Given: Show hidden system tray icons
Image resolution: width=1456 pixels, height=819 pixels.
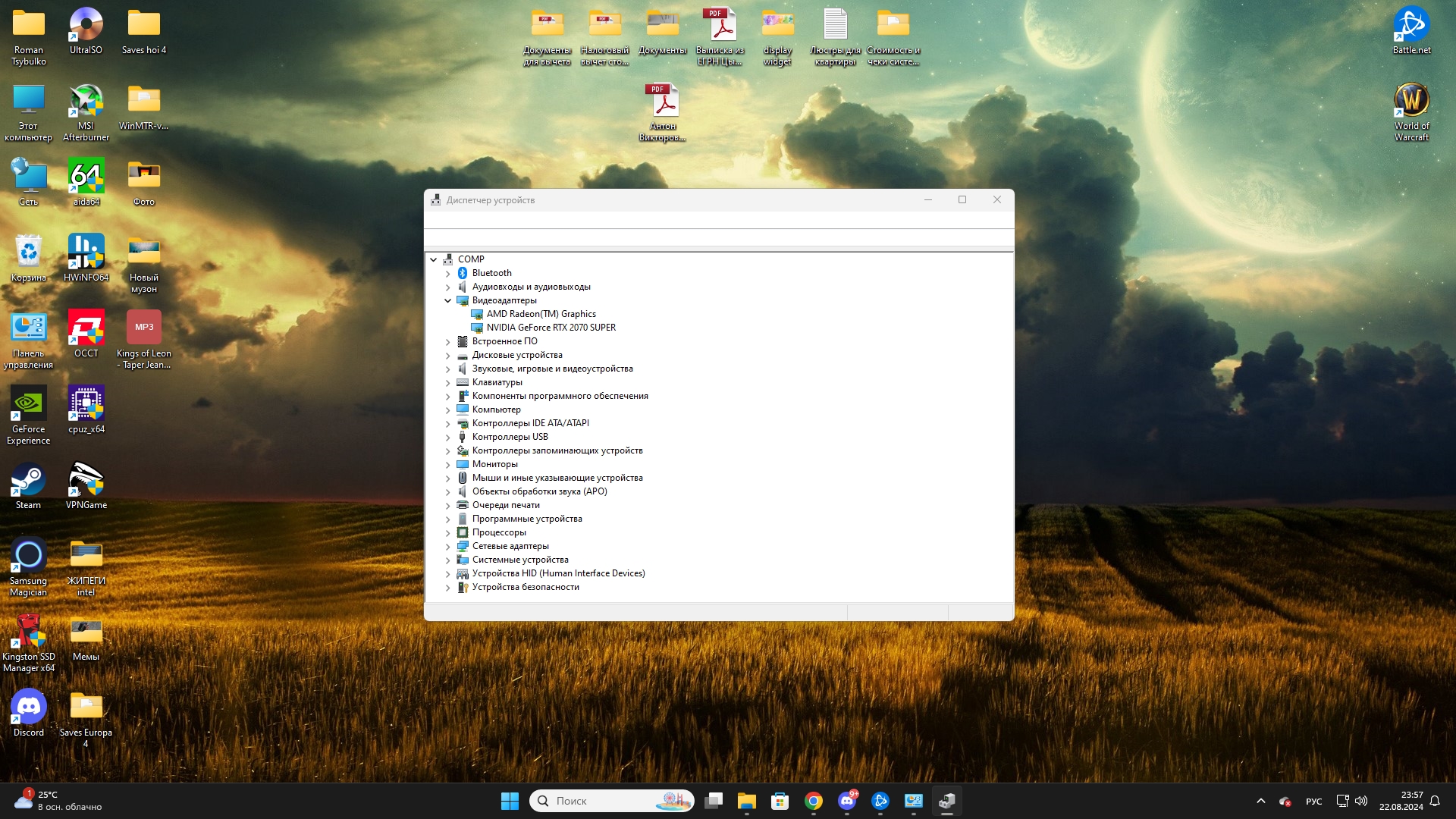Looking at the screenshot, I should pos(1260,801).
